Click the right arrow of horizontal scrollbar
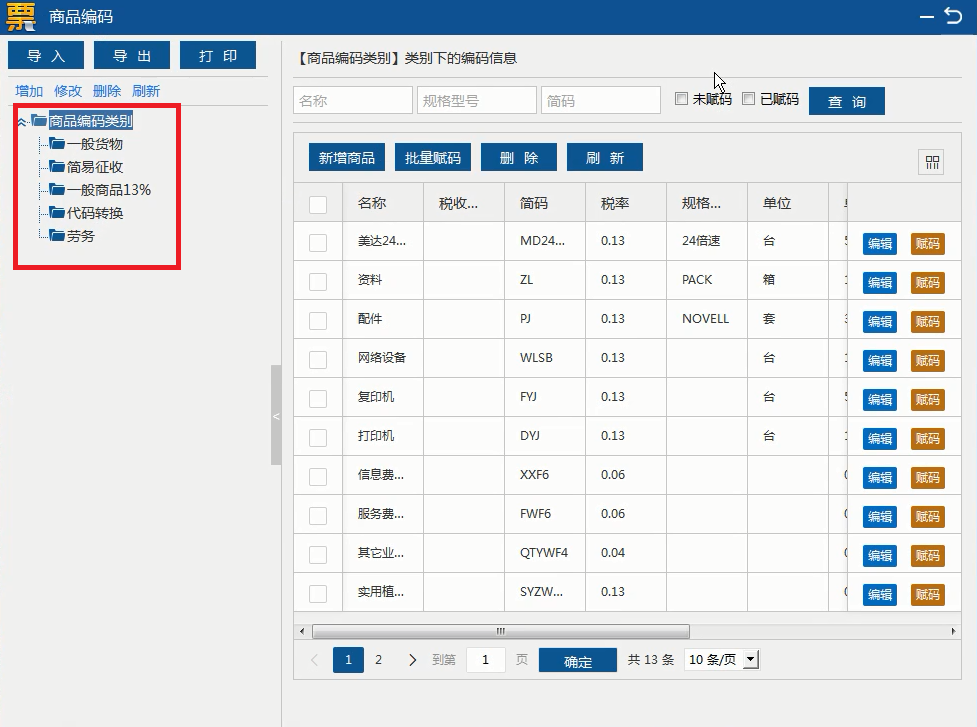 953,631
